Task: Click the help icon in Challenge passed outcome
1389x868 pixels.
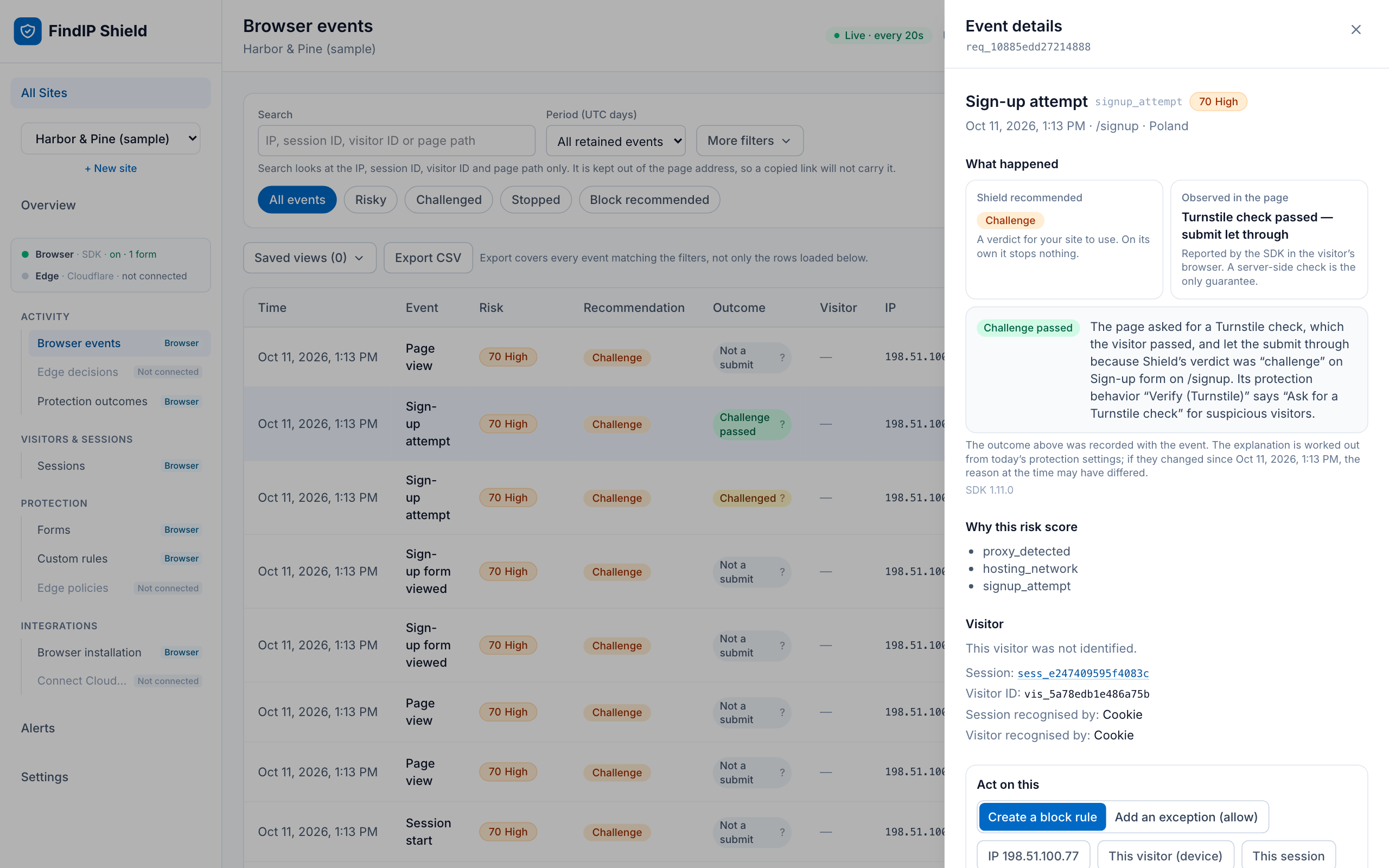Action: click(782, 424)
